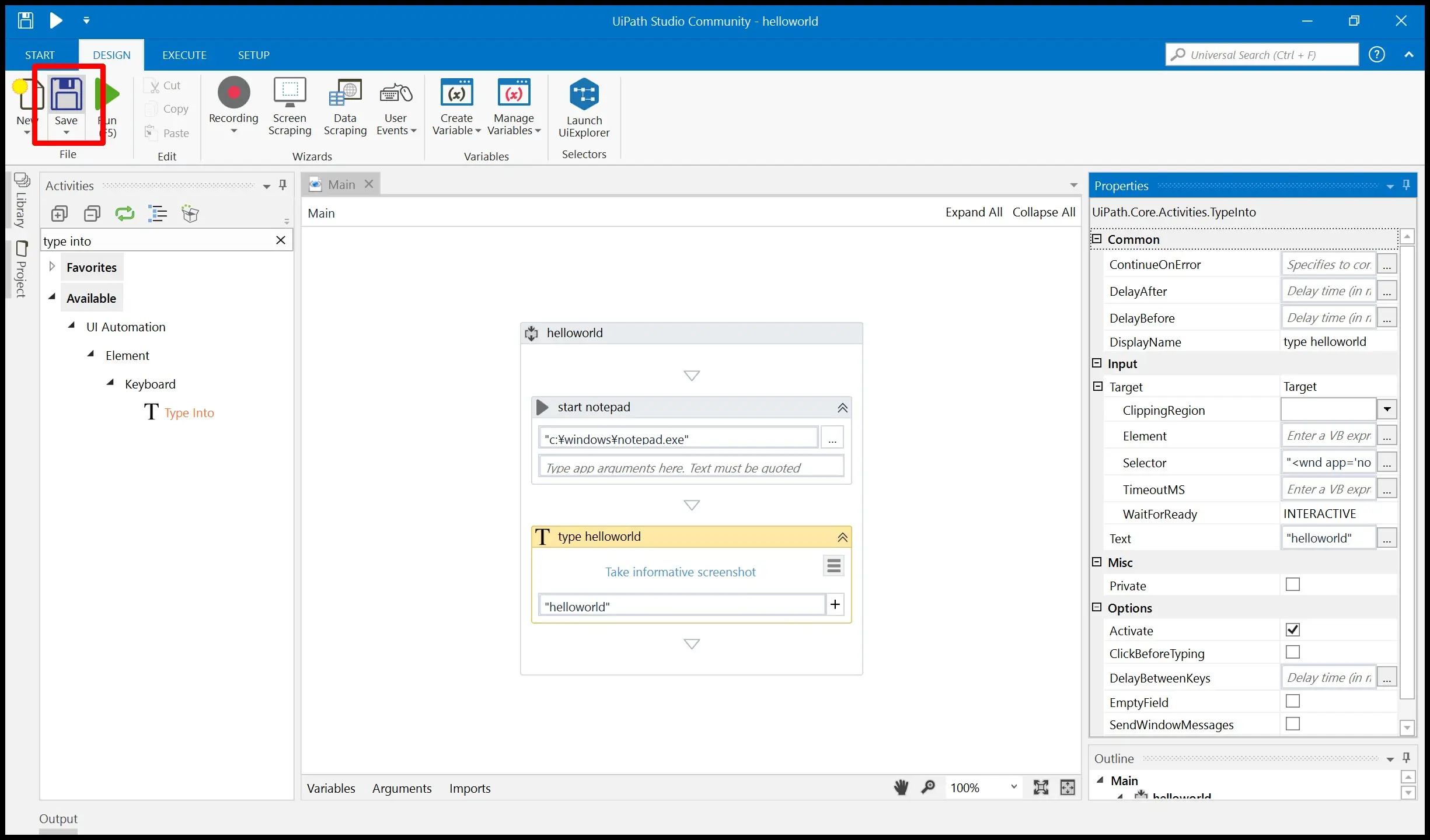
Task: Toggle the Private checkbox
Action: [1293, 585]
